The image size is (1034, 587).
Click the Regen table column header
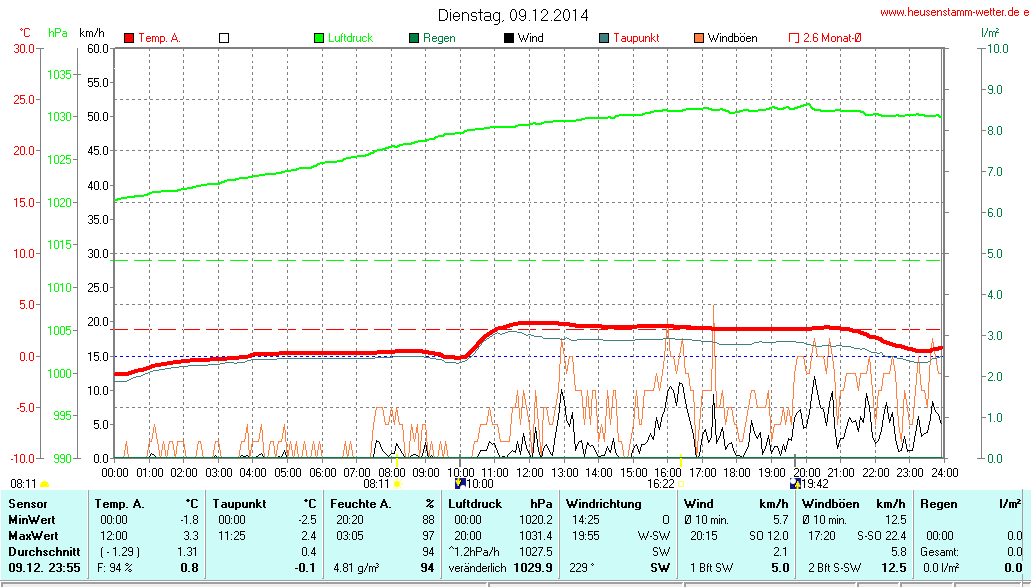tap(938, 504)
